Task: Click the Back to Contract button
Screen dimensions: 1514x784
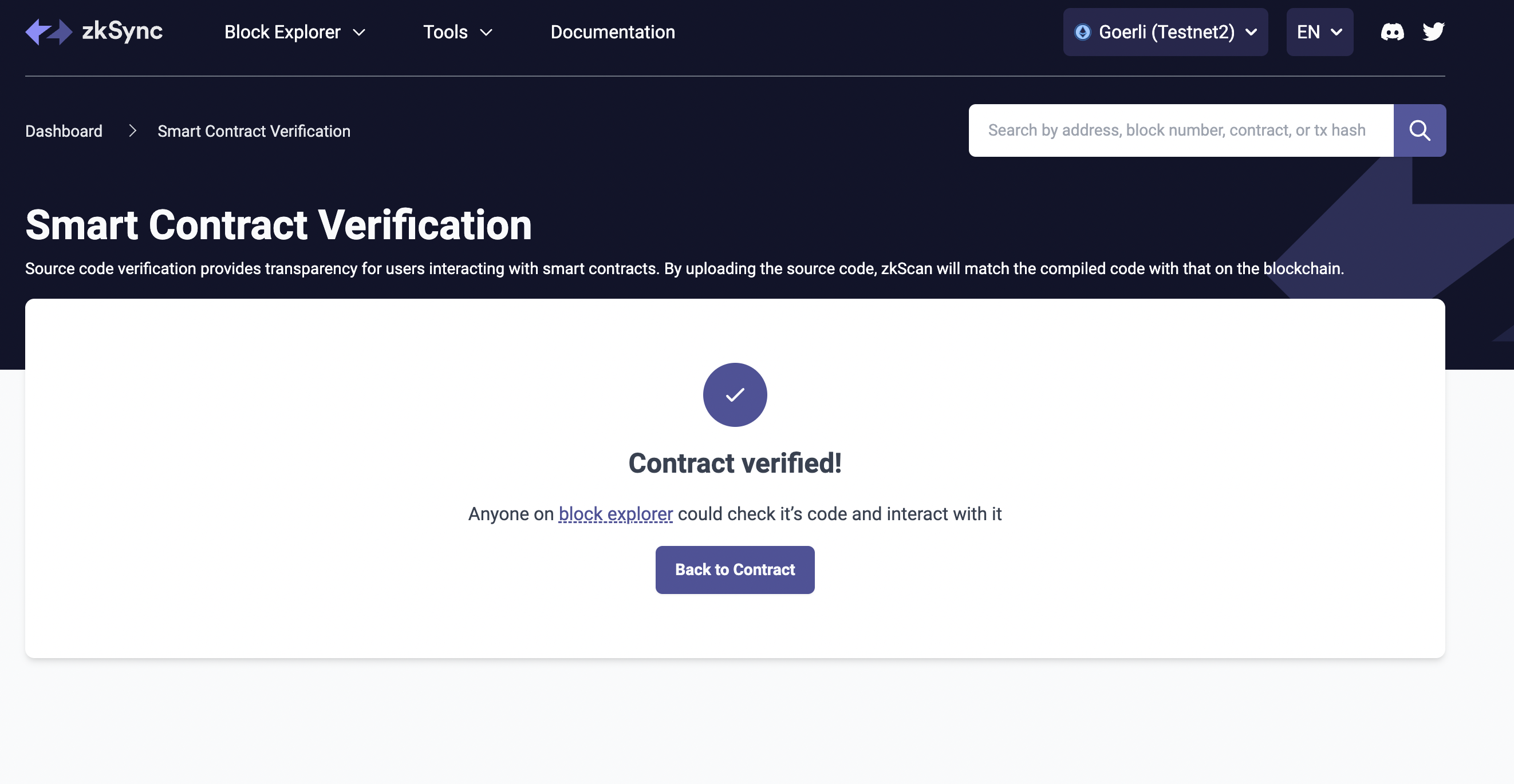Action: tap(735, 569)
